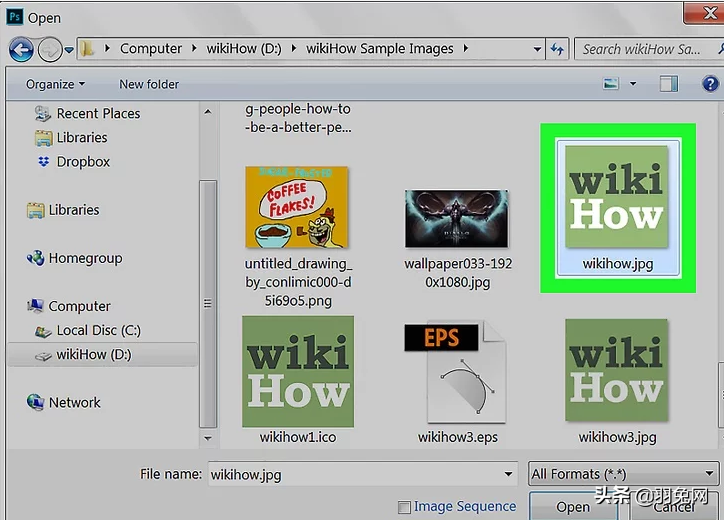This screenshot has height=520, width=724.
Task: Open Recent Places in the sidebar
Action: [x=98, y=113]
